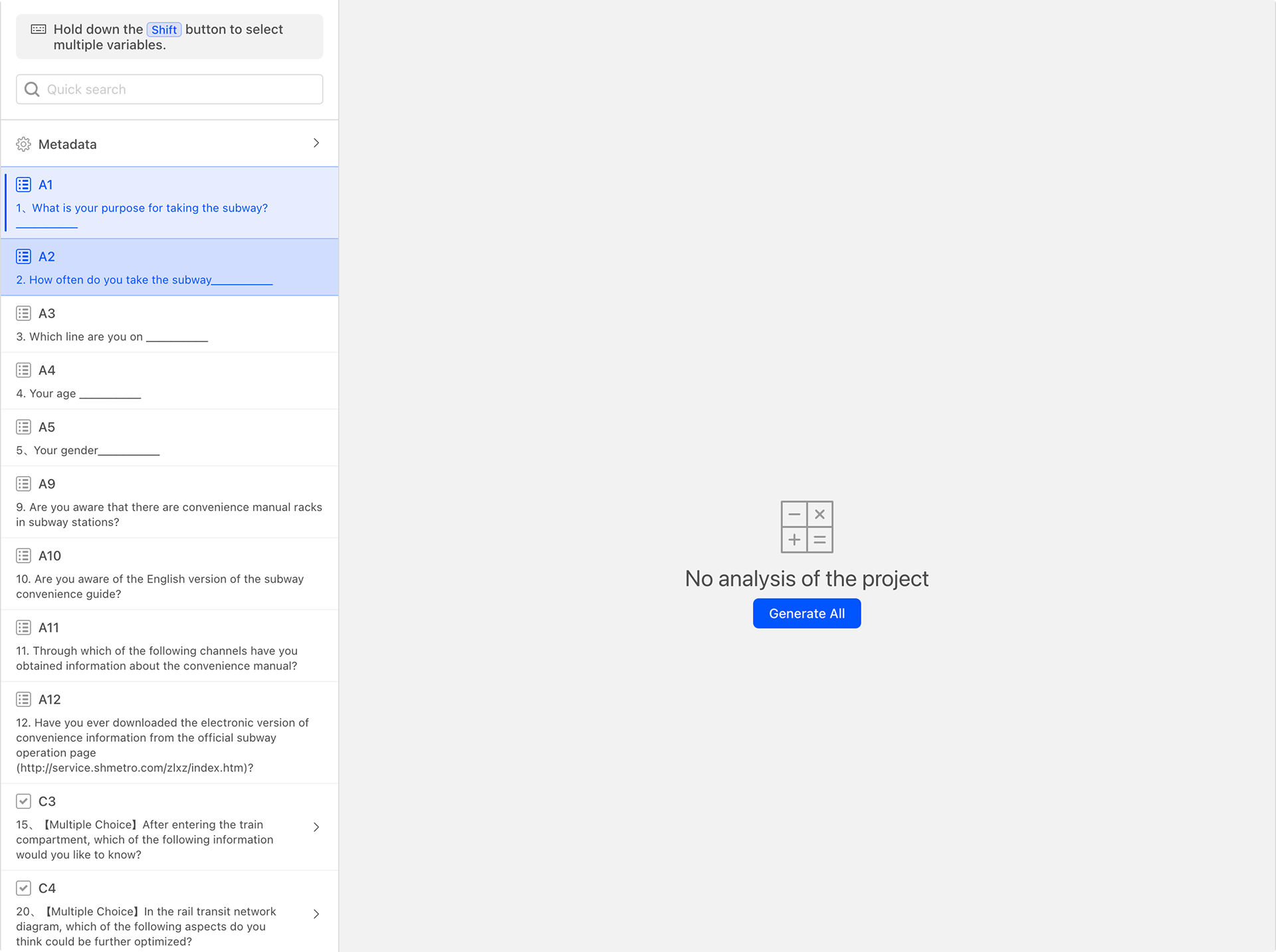
Task: Click the A4 variable list icon
Action: [x=23, y=370]
